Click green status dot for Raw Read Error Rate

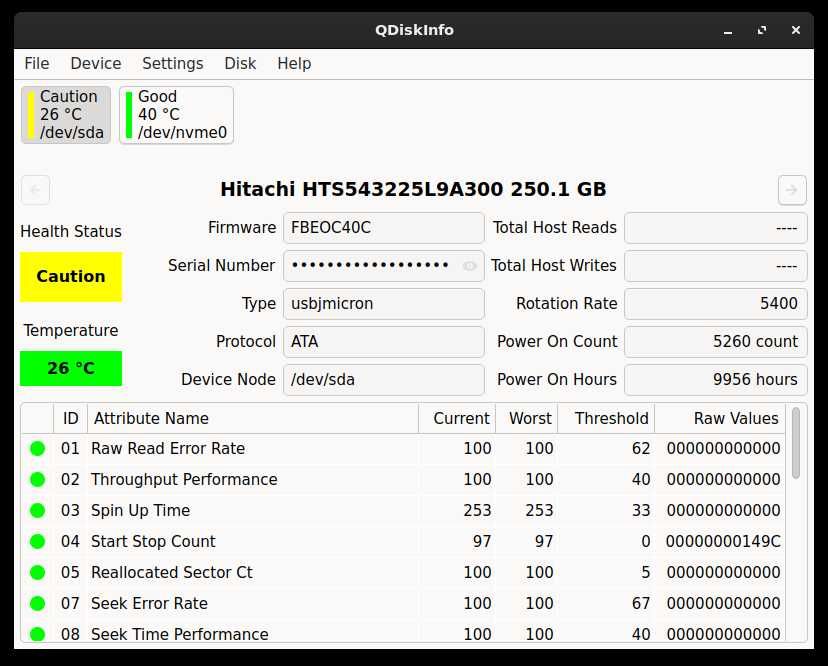tap(37, 448)
